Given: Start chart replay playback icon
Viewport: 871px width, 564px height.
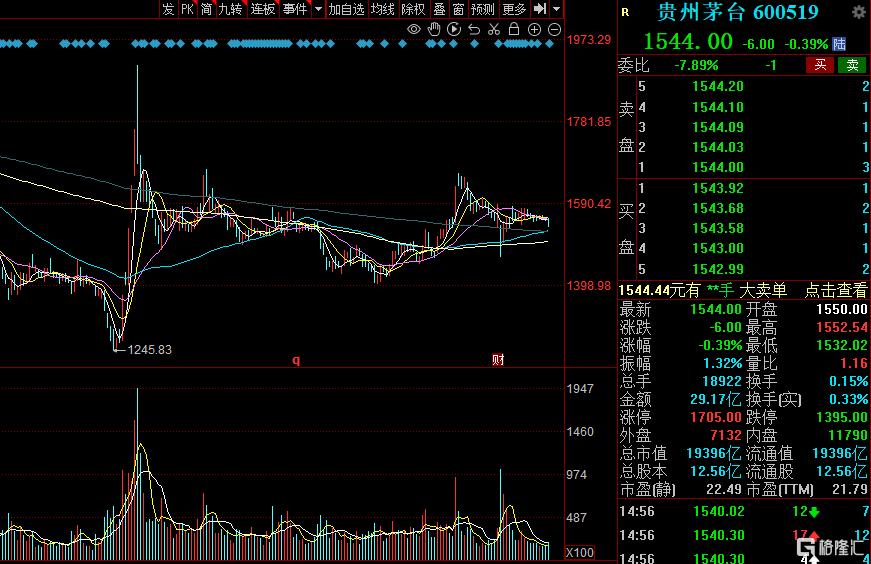Looking at the screenshot, I should click(454, 29).
